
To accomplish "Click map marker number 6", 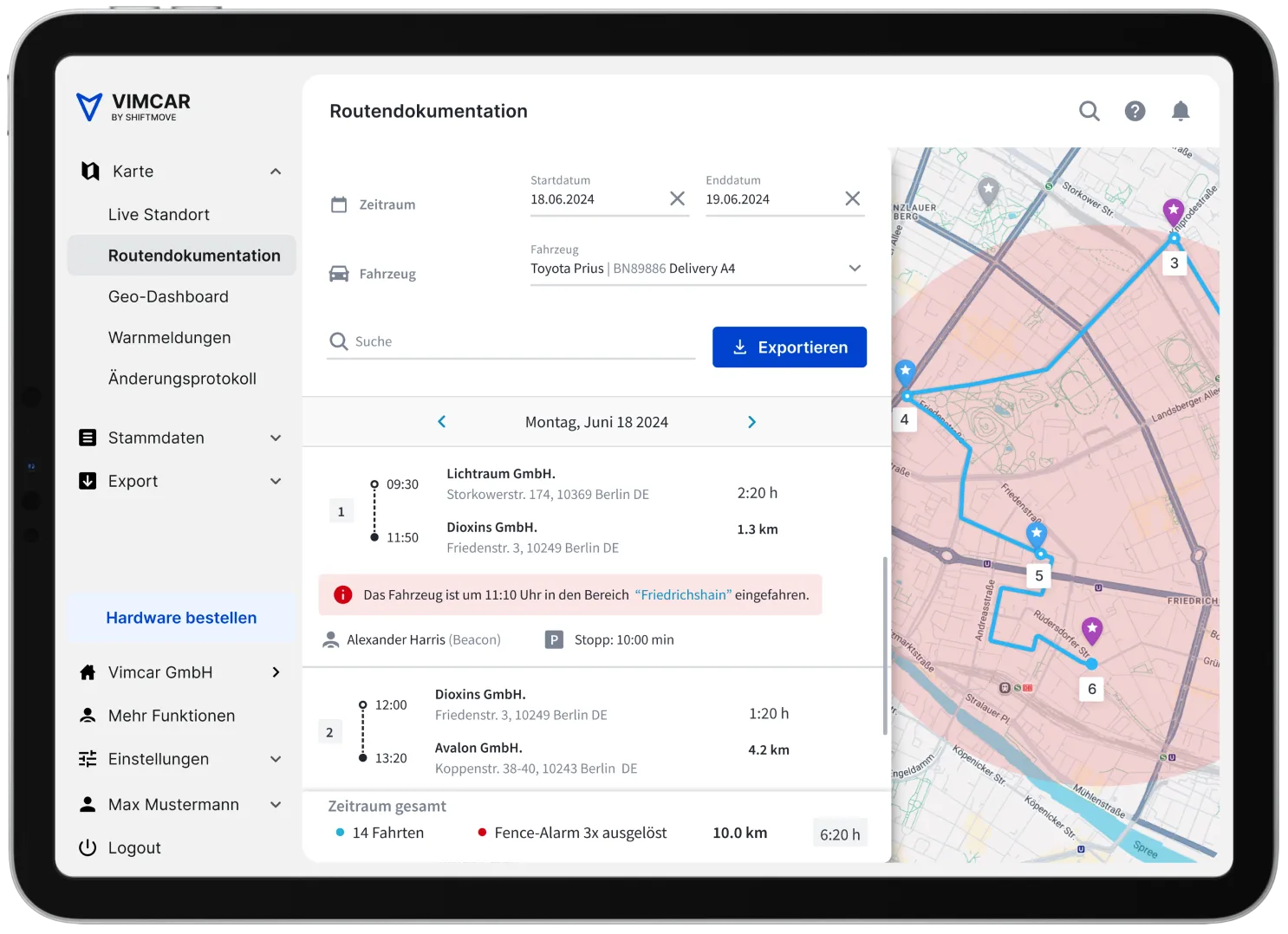I will pos(1092,689).
